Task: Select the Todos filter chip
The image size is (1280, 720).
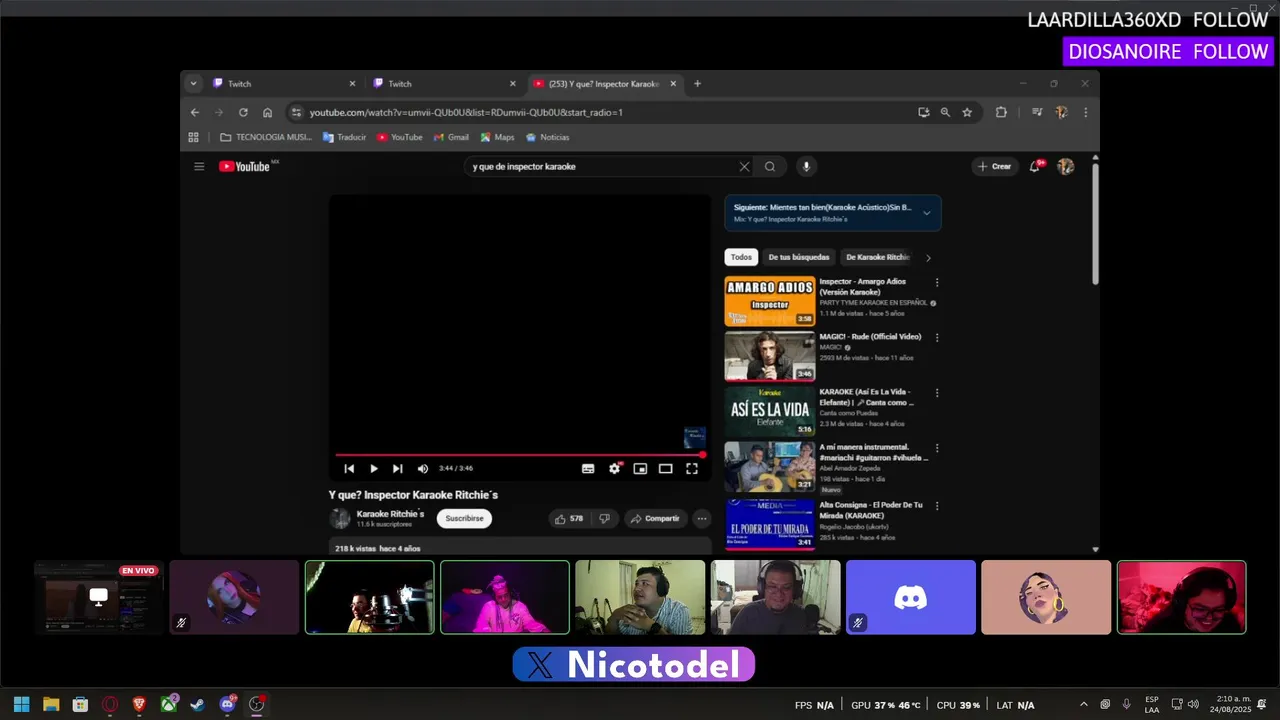Action: (741, 257)
